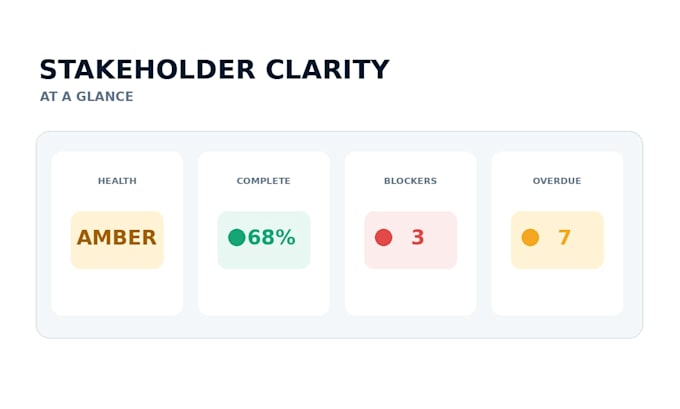Click the BLOCKERS card label
680x409 pixels.
[x=410, y=181]
